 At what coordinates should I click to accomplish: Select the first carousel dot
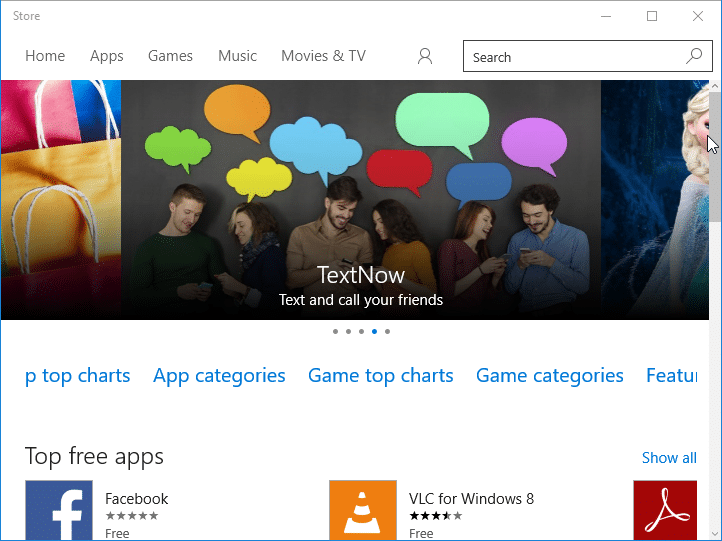pos(335,331)
